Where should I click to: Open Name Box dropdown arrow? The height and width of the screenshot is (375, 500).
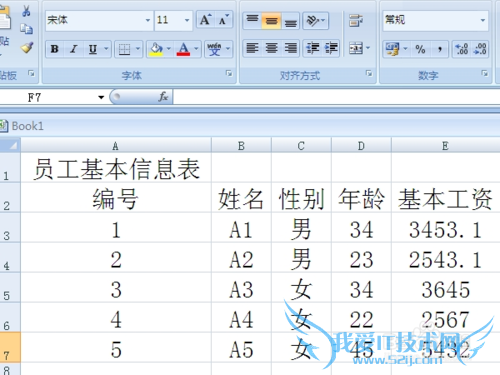(101, 97)
